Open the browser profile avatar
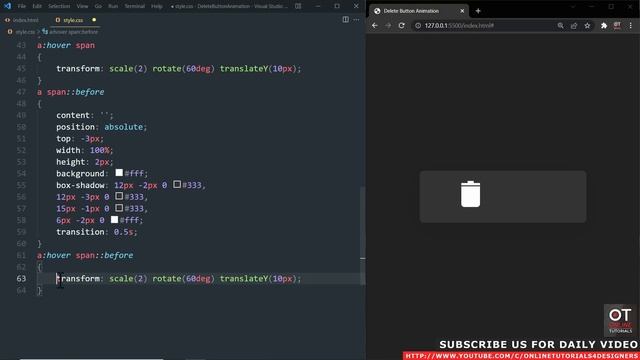Viewport: 640px width, 360px height. click(x=617, y=25)
